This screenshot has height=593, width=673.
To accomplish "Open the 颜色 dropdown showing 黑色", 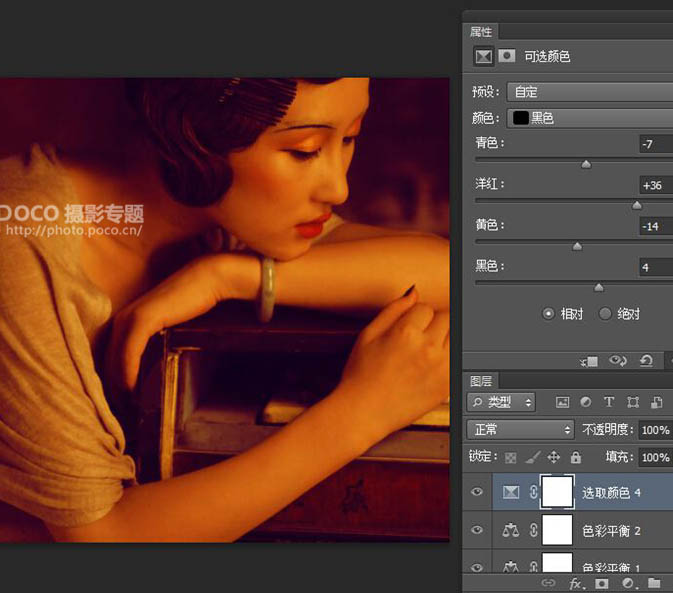I will click(589, 118).
